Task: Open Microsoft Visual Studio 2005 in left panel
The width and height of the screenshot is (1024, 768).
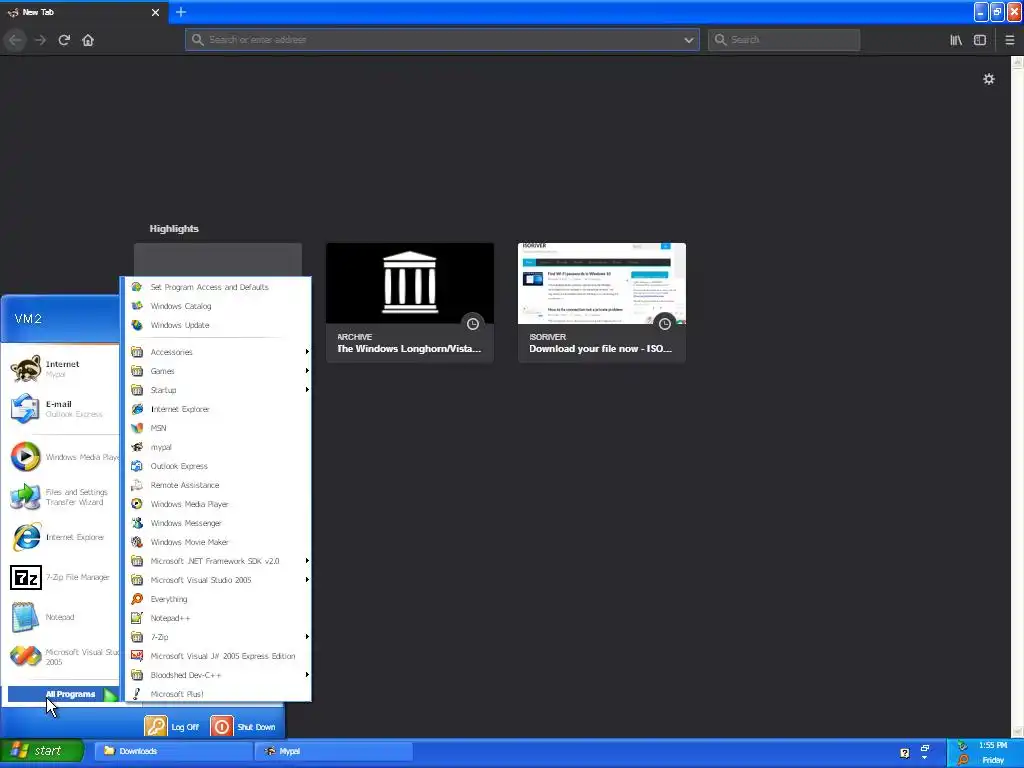Action: pos(63,656)
